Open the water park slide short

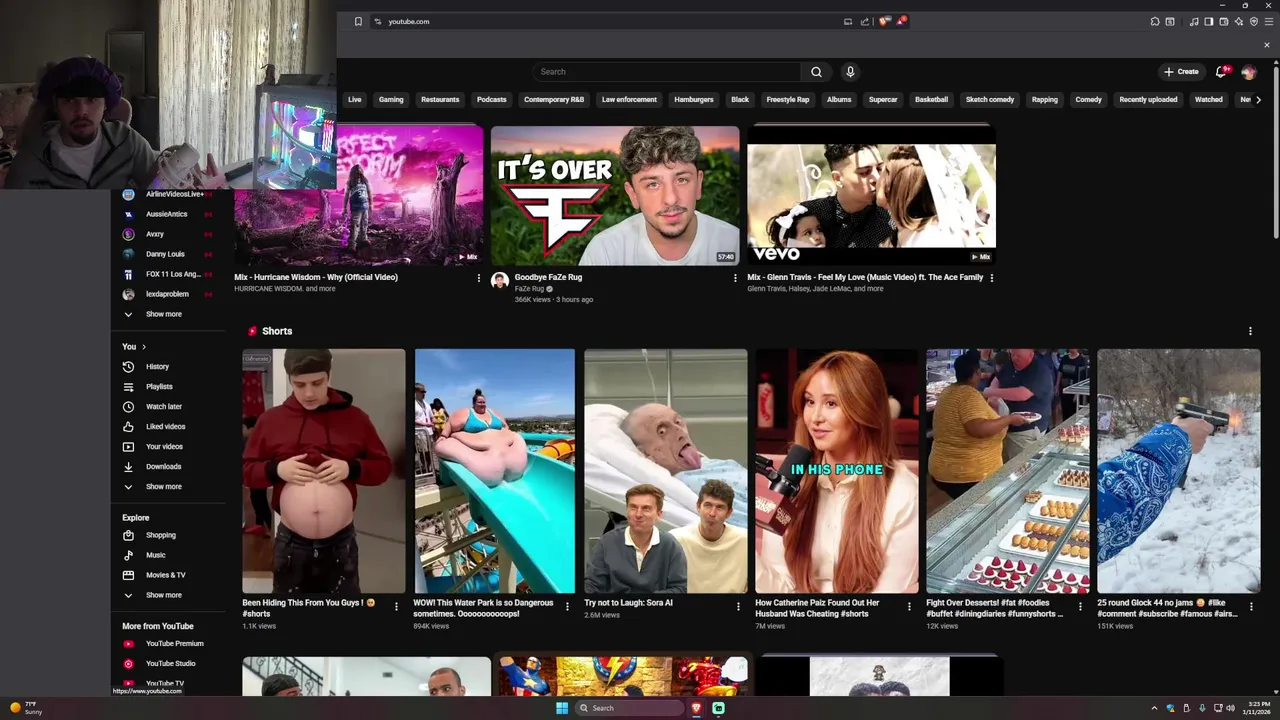[x=495, y=471]
